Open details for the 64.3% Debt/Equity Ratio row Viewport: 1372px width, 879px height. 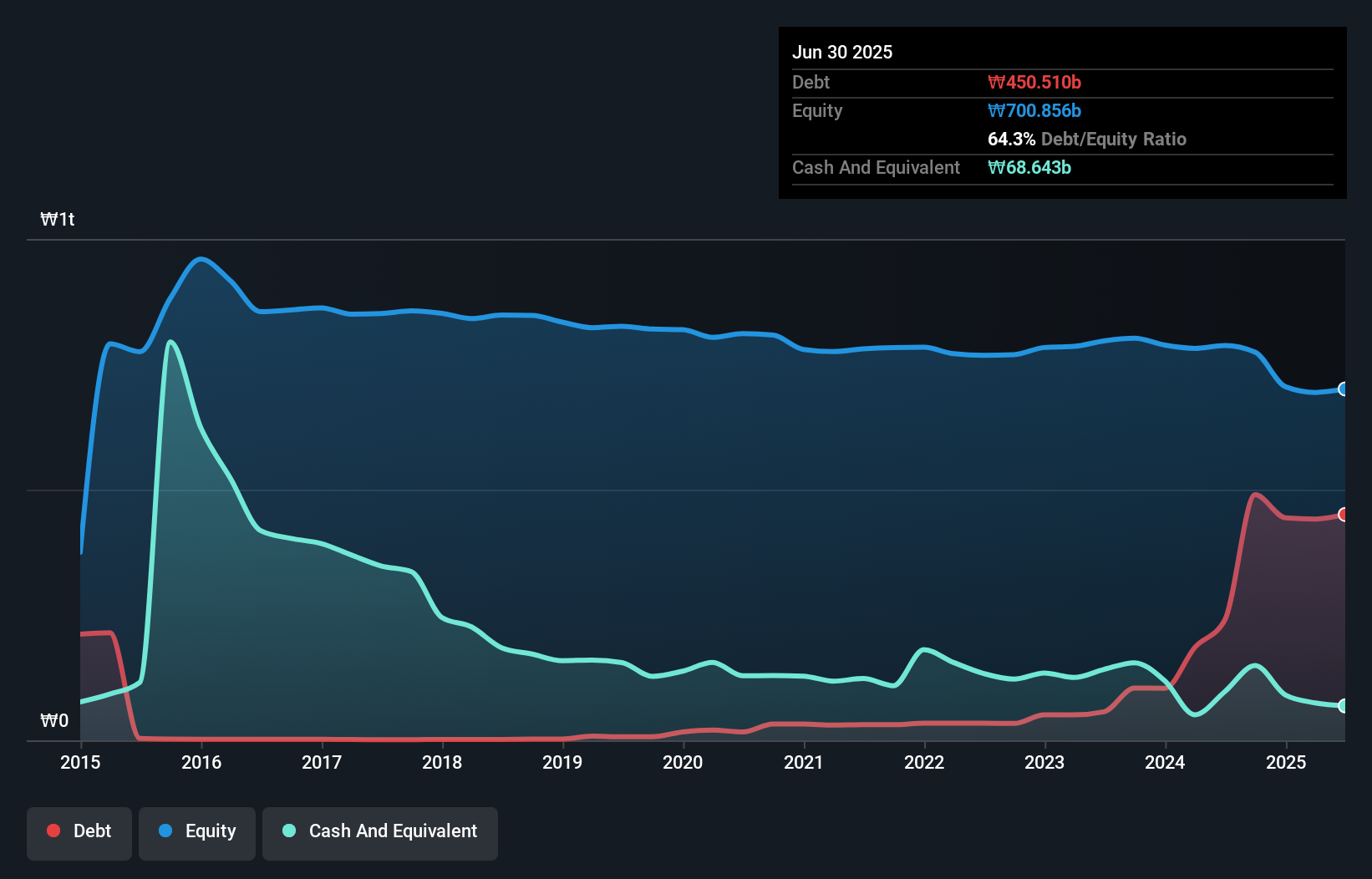point(1087,140)
